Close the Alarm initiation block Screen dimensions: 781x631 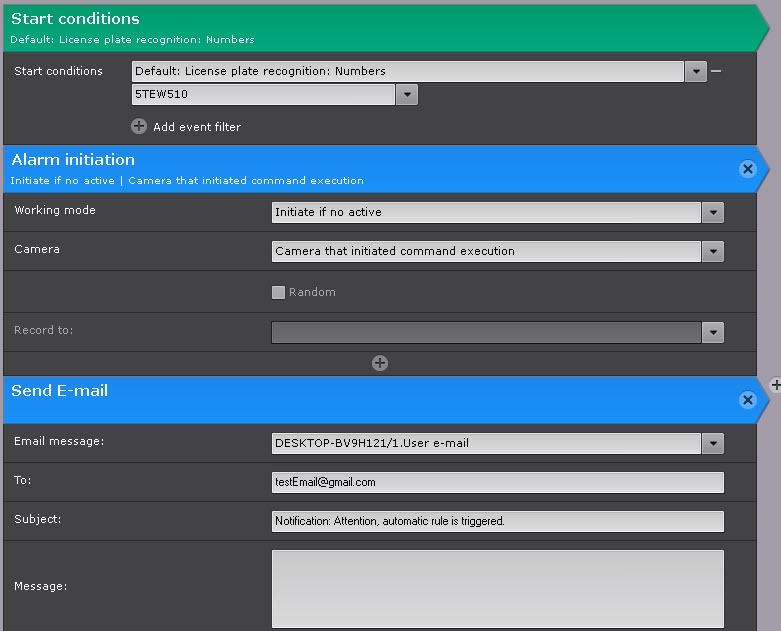tap(747, 169)
